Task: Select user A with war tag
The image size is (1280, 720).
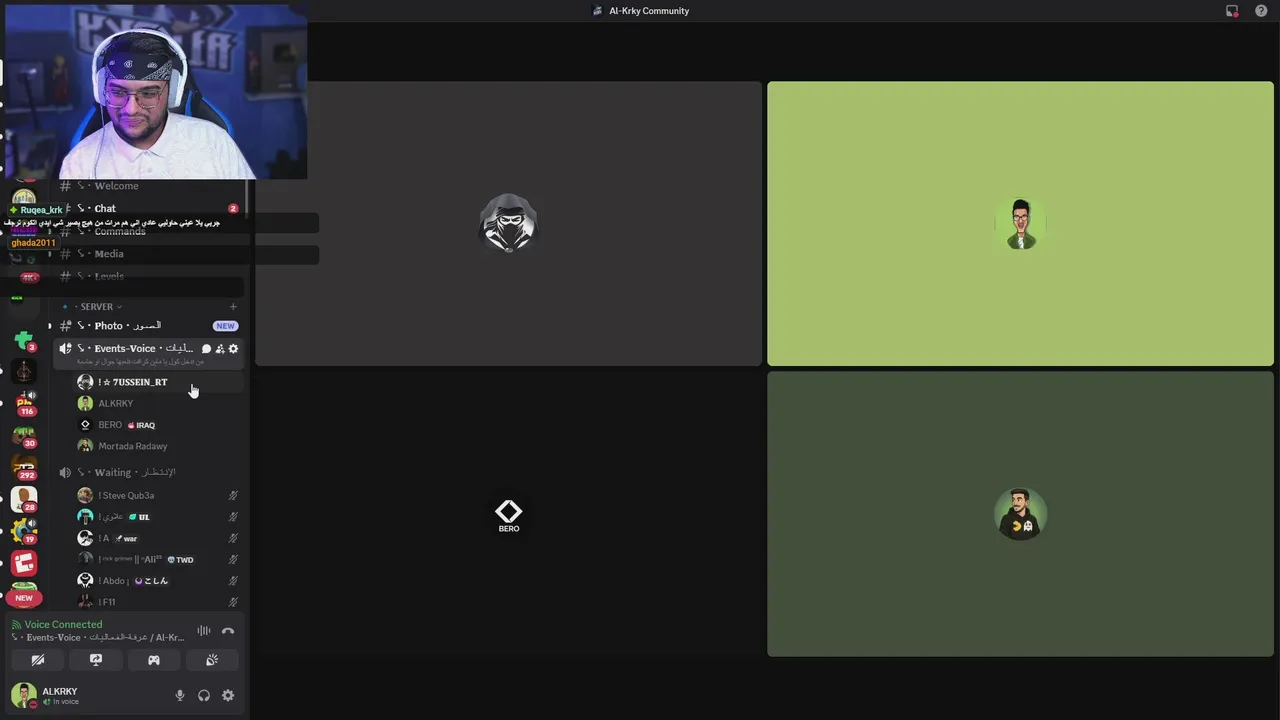Action: coord(160,538)
